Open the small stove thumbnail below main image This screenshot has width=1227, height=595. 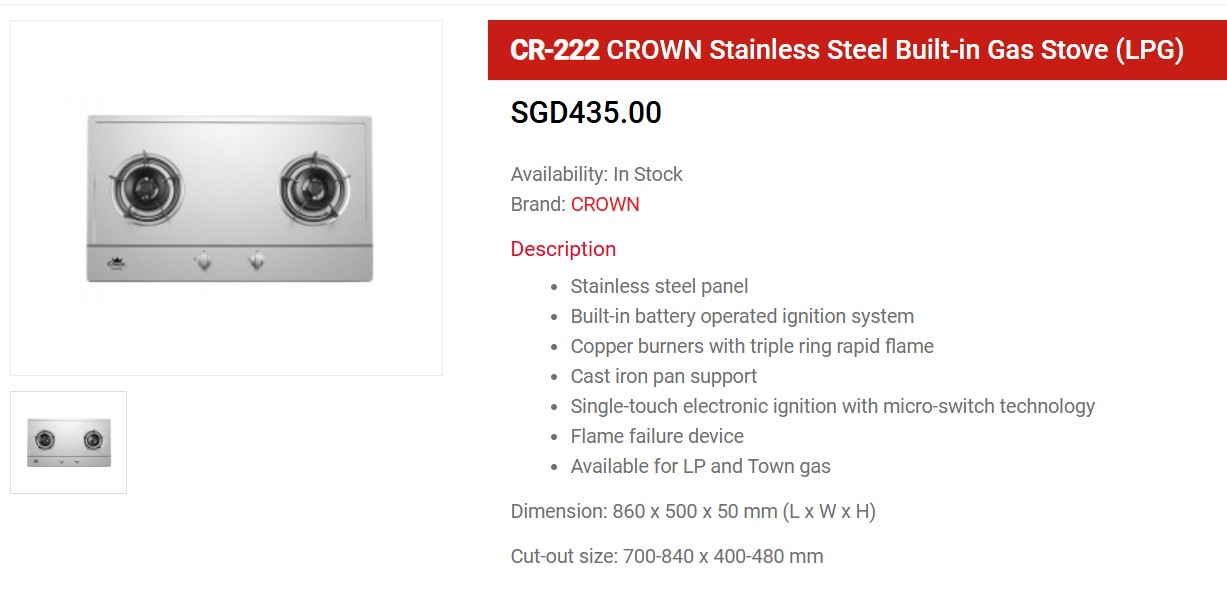click(68, 442)
